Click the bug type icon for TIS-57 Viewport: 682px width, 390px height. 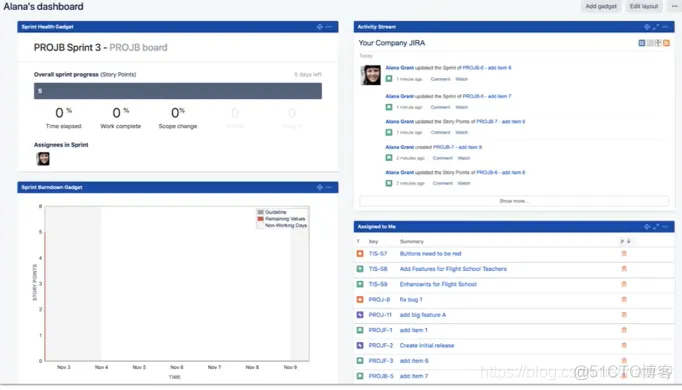click(360, 253)
